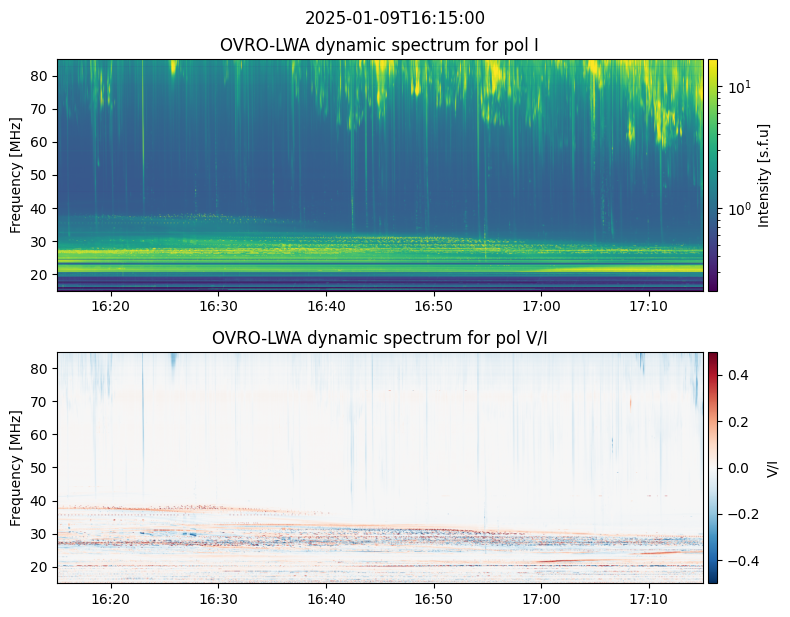Click the 50 MHz tick on bottom plot
This screenshot has width=790, height=617.
(x=41, y=468)
